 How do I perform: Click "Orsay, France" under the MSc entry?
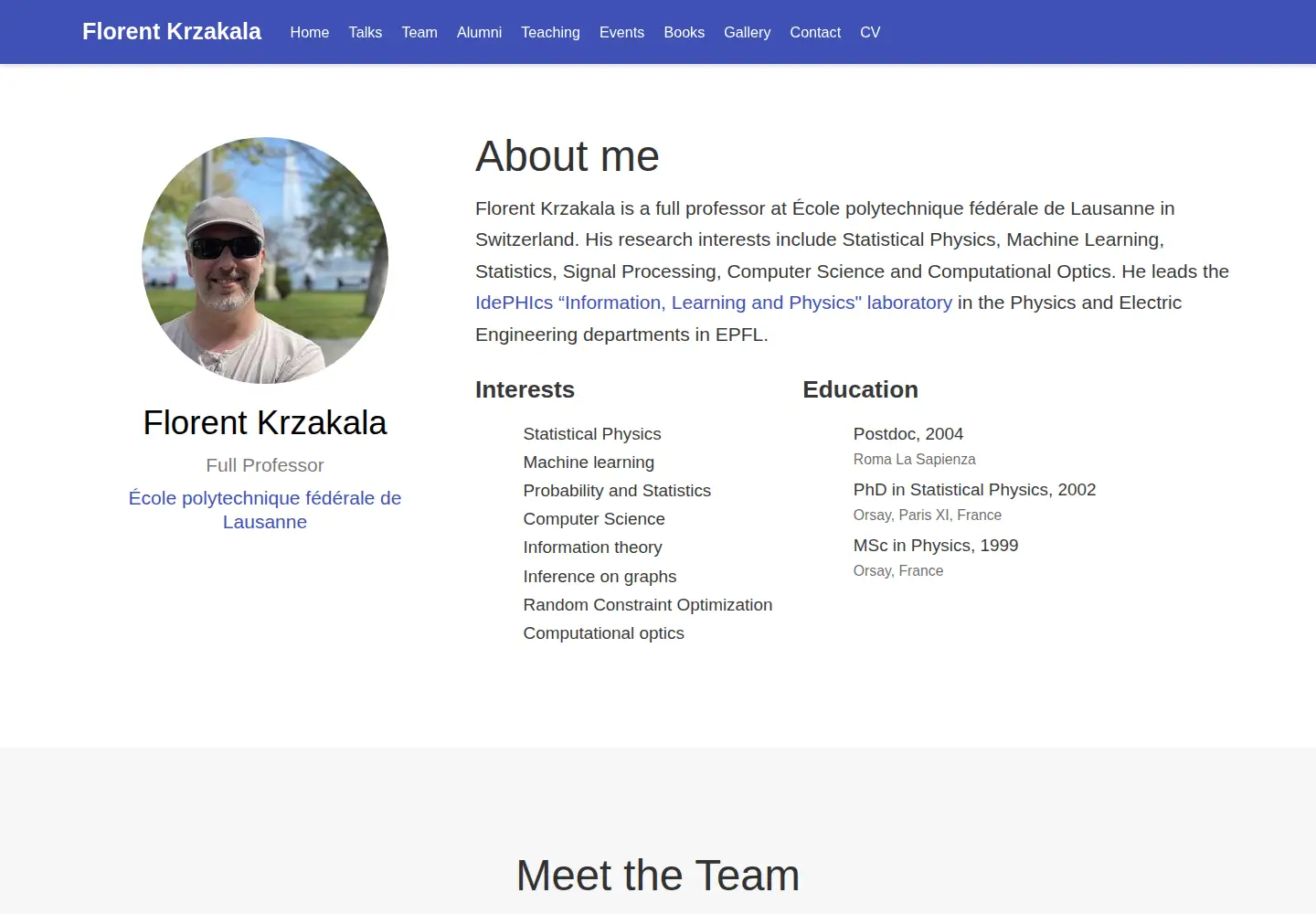coord(898,570)
